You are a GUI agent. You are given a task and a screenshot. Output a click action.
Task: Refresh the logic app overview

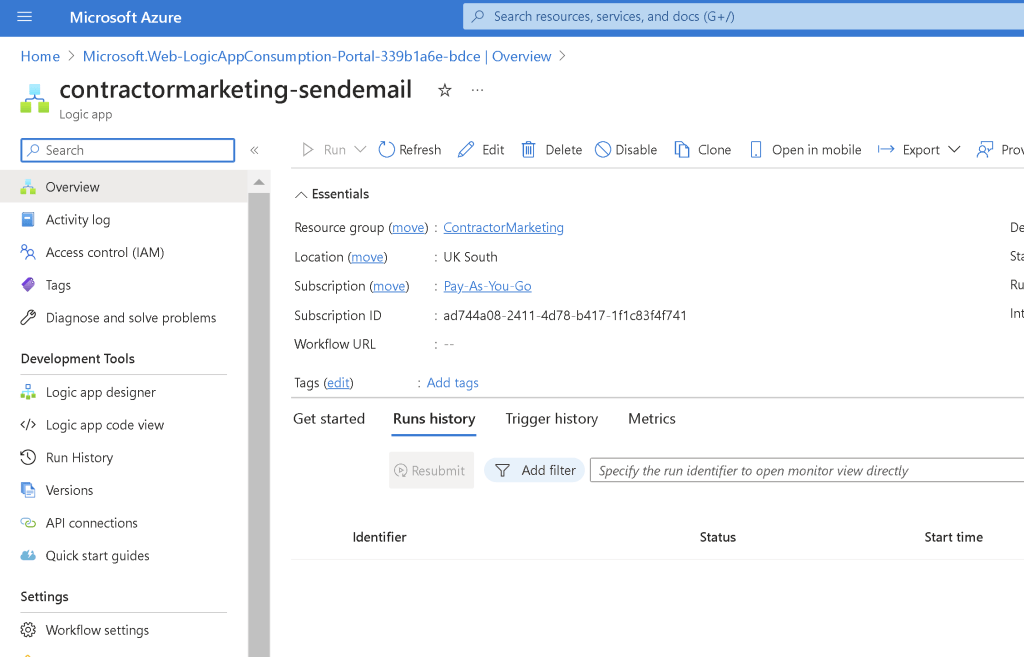pyautogui.click(x=409, y=150)
